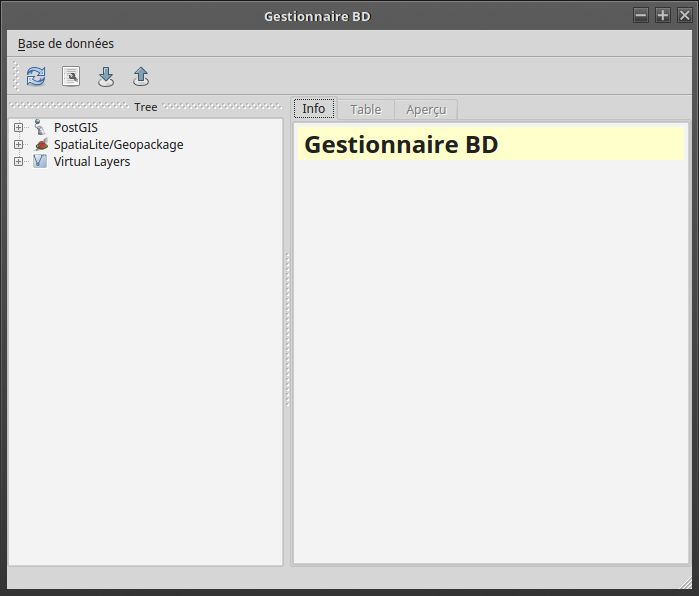Switch to the Info tab
The image size is (699, 596).
(x=314, y=109)
